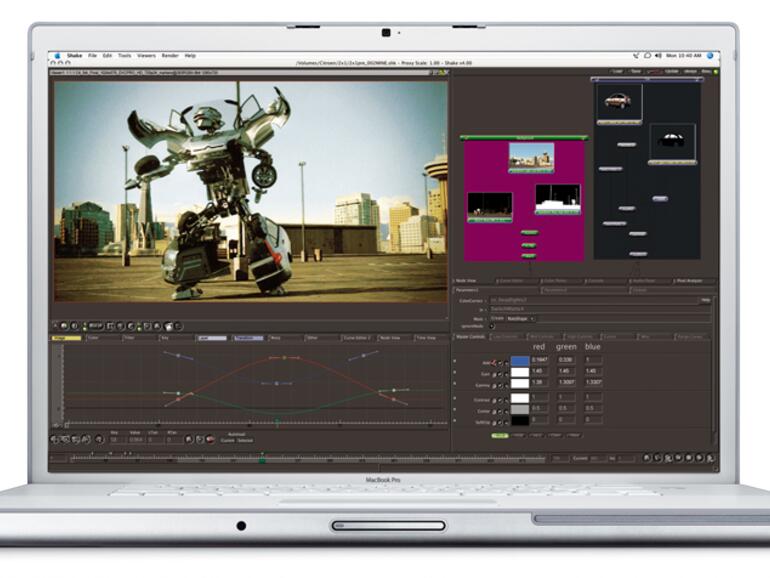Open the File menu
This screenshot has height=578, width=770.
pos(92,56)
